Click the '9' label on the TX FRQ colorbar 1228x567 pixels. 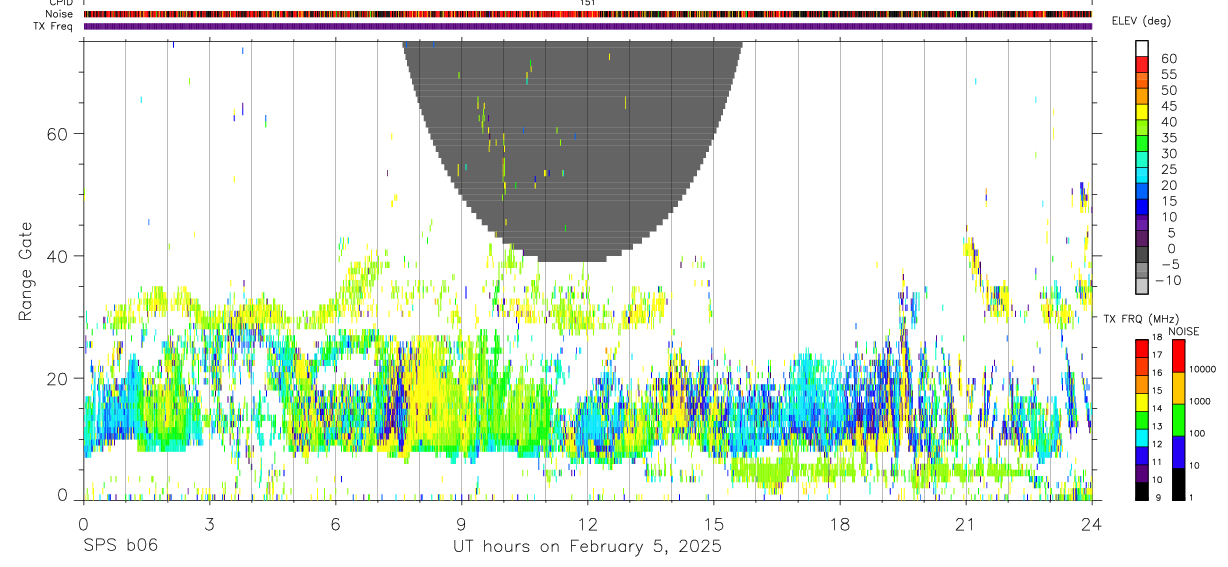coord(1157,497)
